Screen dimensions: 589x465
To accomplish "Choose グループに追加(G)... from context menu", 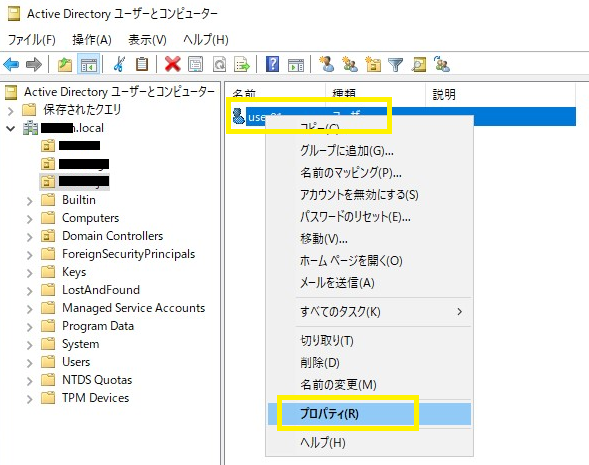I will point(369,151).
